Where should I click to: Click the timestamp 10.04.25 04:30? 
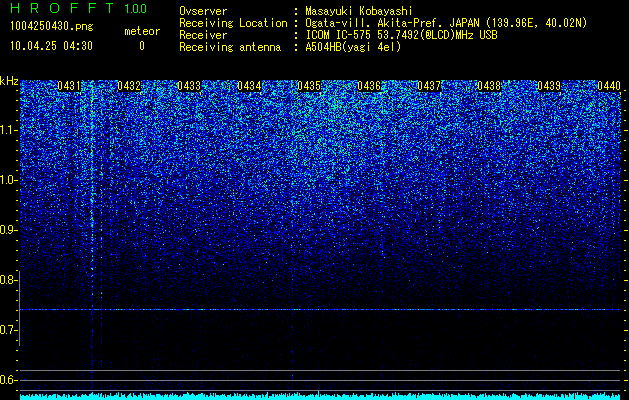click(51, 46)
